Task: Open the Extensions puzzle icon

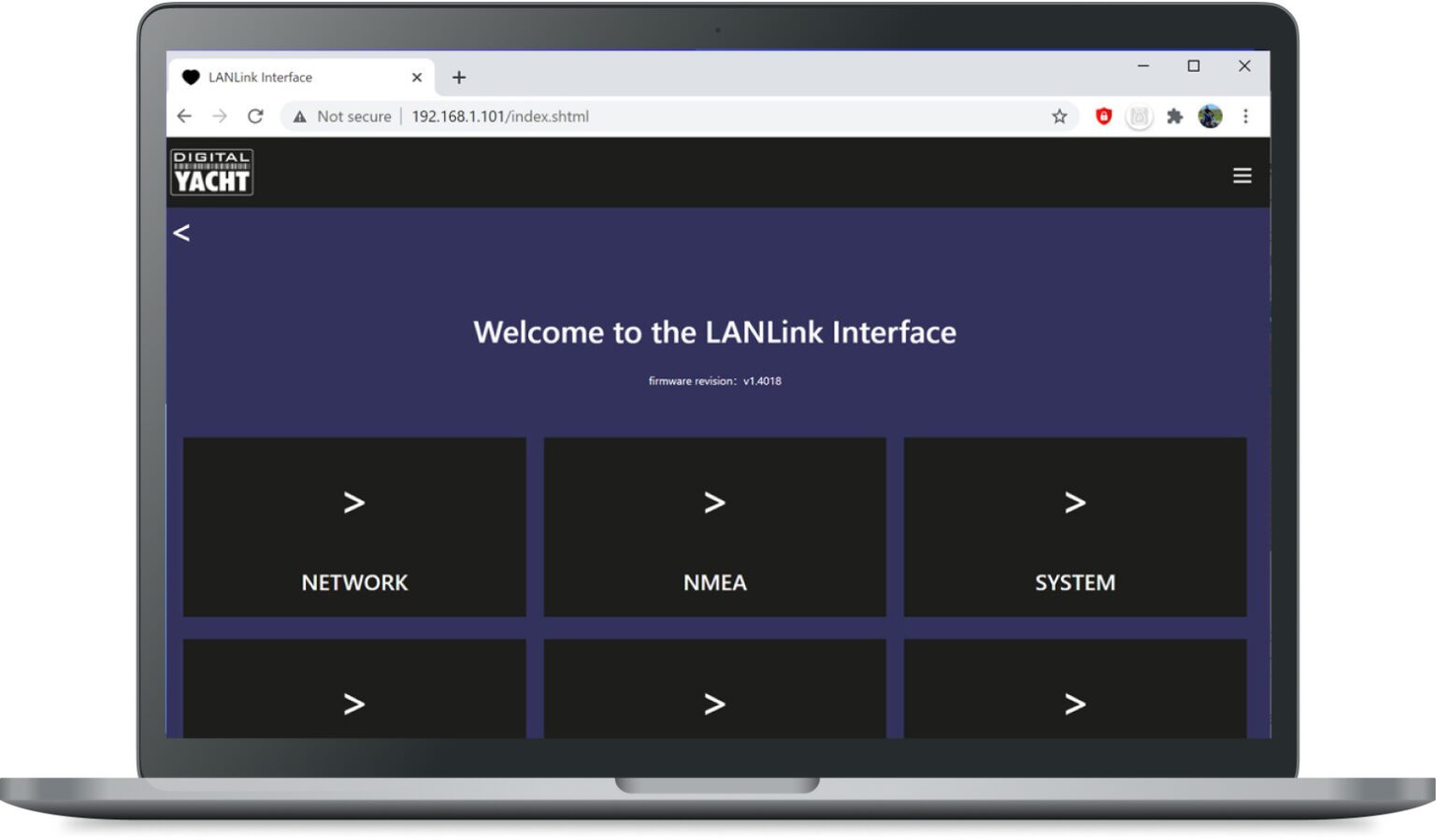Action: point(1175,116)
